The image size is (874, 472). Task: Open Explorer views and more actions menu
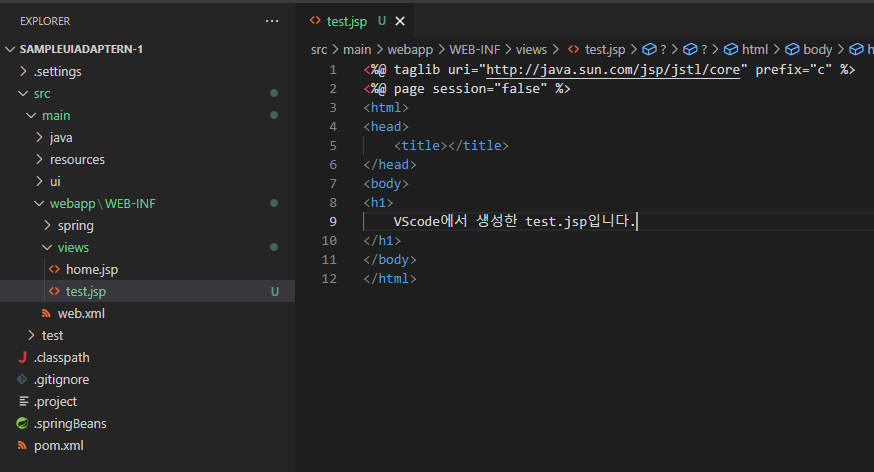(272, 21)
